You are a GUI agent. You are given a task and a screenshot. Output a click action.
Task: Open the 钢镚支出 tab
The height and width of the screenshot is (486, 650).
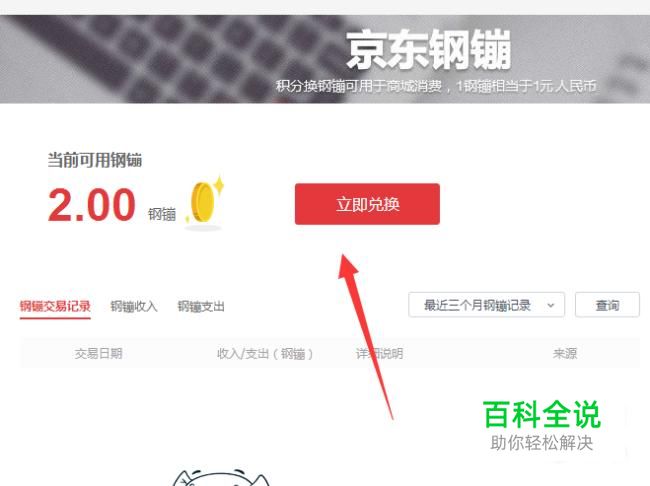click(201, 306)
